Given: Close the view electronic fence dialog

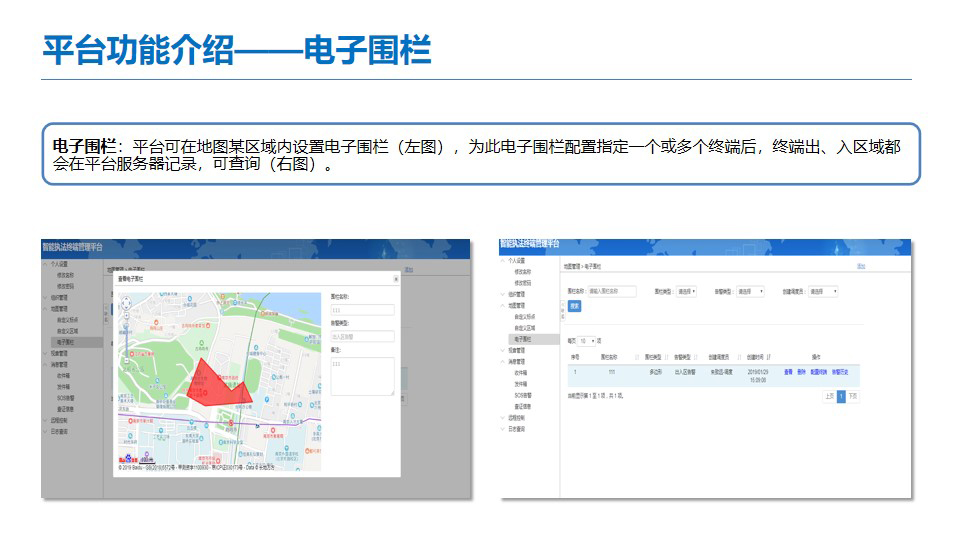Looking at the screenshot, I should pos(395,279).
